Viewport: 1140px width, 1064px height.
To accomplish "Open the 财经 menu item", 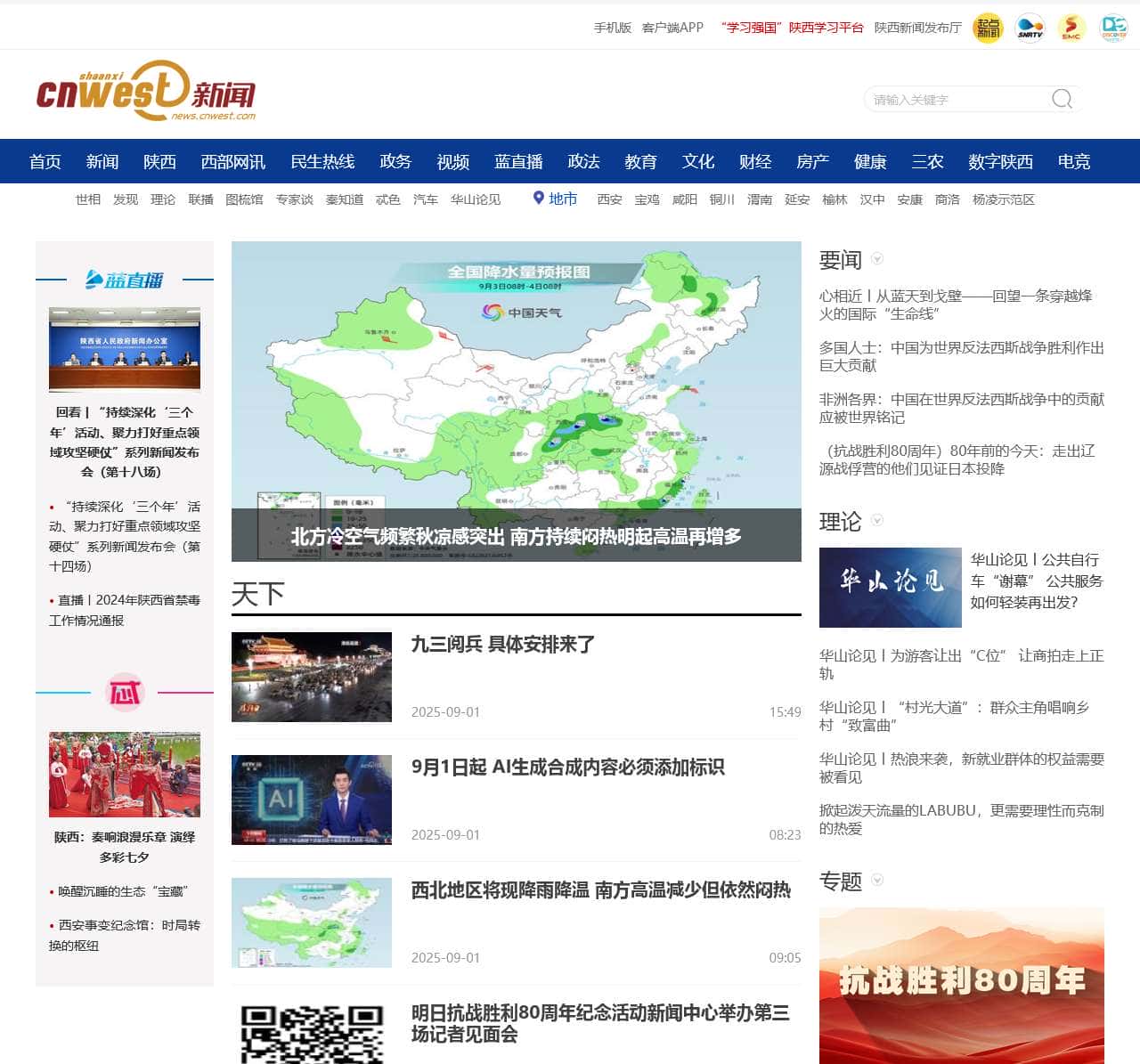I will point(754,162).
